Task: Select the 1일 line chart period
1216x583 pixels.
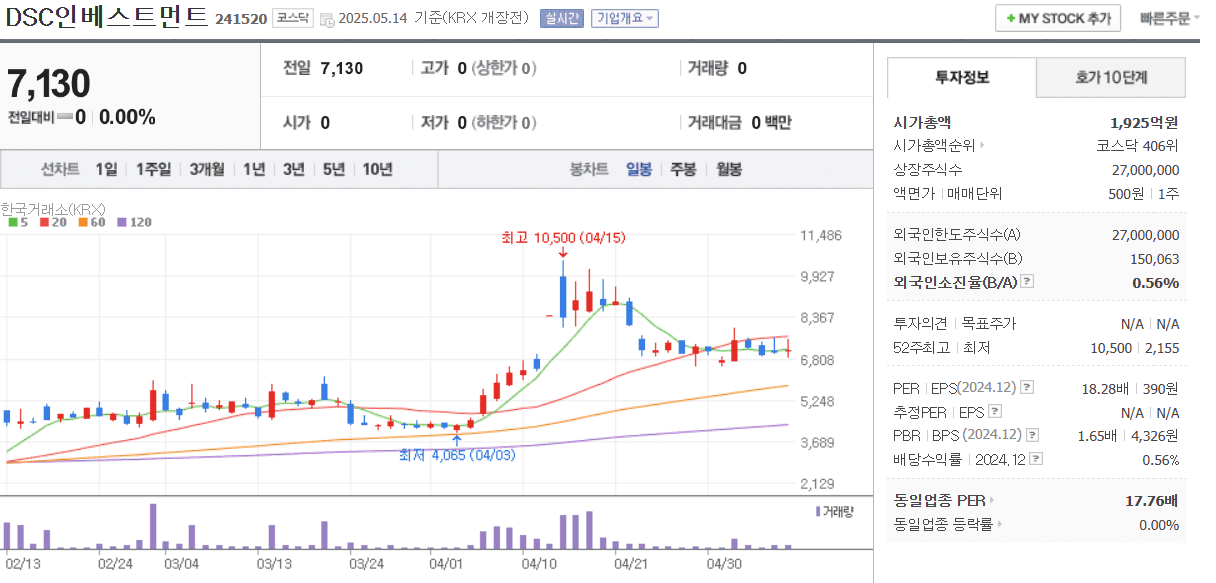Action: coord(106,169)
